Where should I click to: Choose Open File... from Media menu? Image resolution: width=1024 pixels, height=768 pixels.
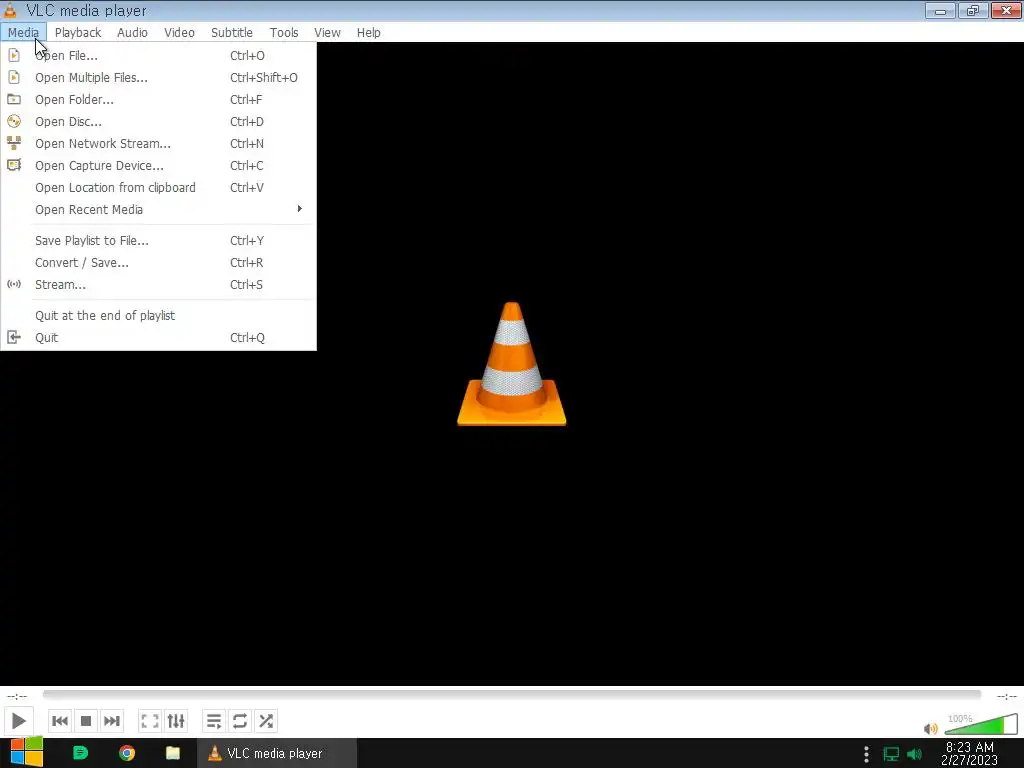pos(159,56)
